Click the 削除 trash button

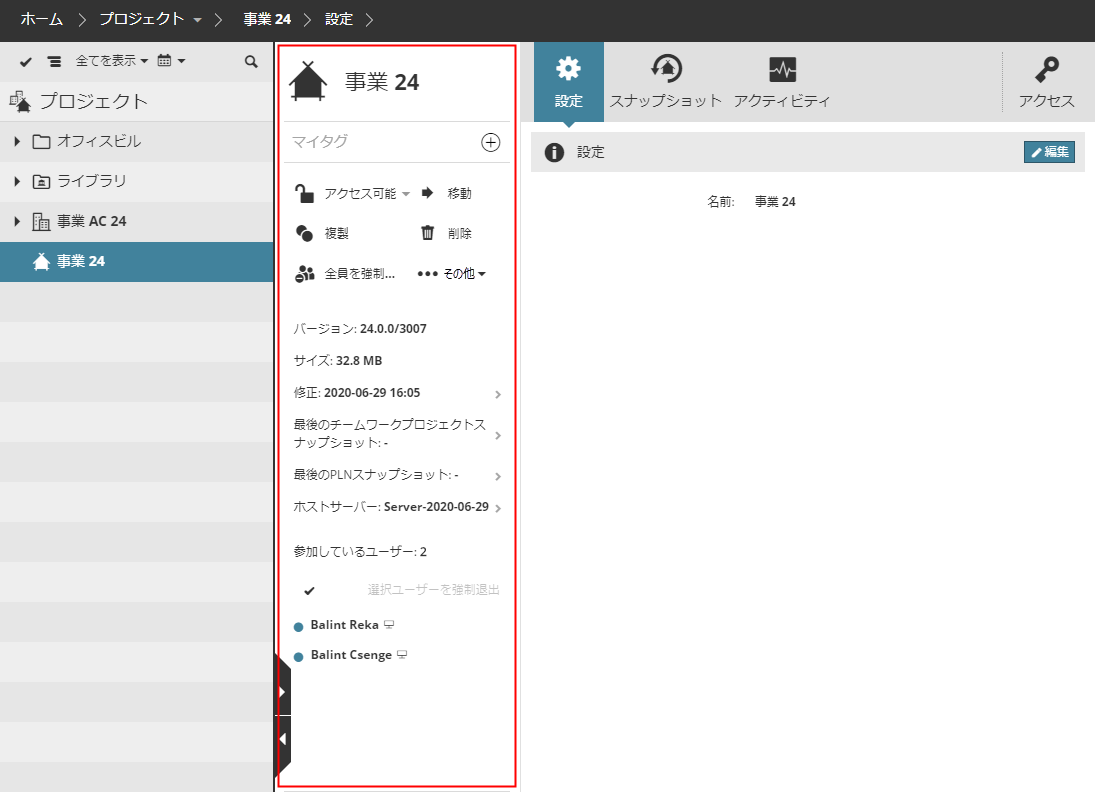coord(446,233)
